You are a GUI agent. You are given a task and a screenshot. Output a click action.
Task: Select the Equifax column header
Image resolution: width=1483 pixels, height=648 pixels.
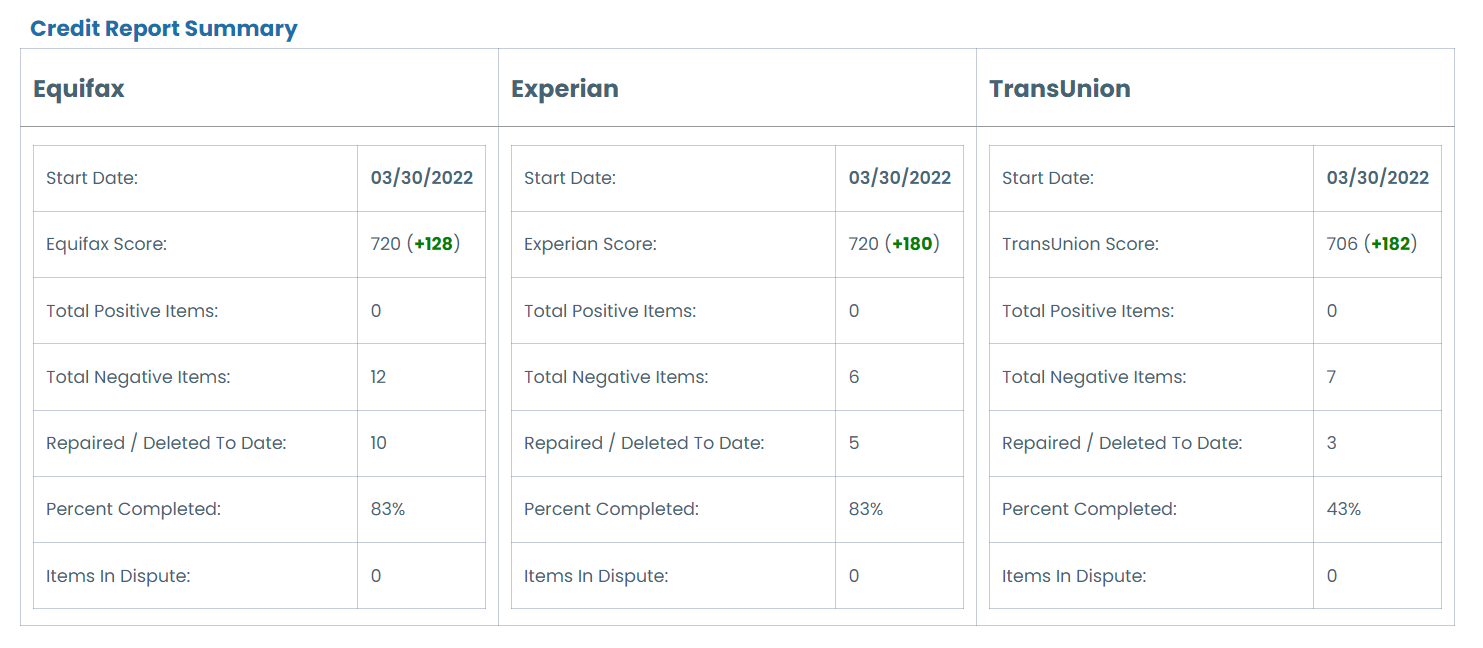point(79,88)
